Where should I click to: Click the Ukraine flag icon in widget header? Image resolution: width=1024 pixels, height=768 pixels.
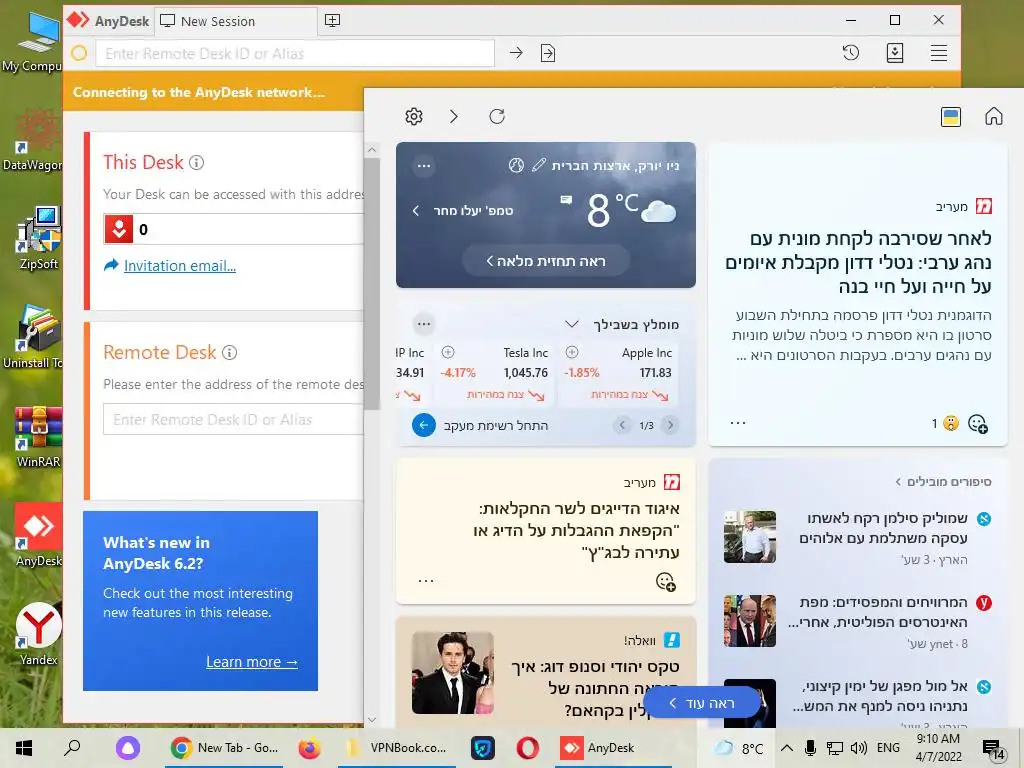[x=951, y=117]
